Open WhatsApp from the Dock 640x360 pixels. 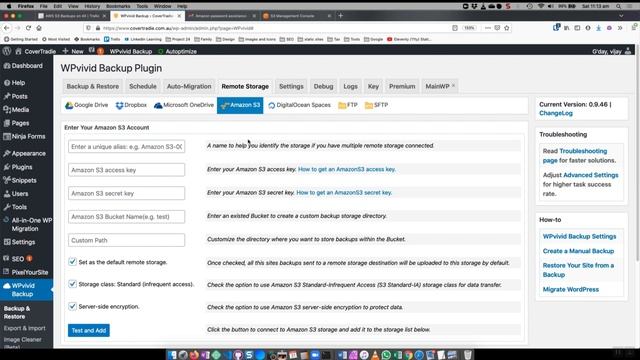point(386,355)
